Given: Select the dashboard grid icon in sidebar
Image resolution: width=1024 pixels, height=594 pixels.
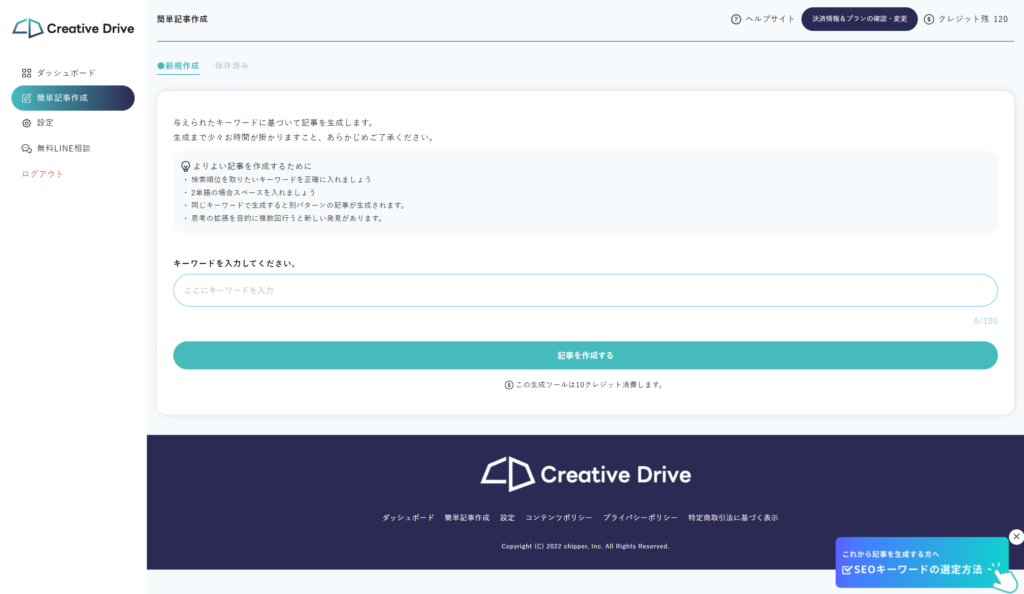Looking at the screenshot, I should click(26, 72).
